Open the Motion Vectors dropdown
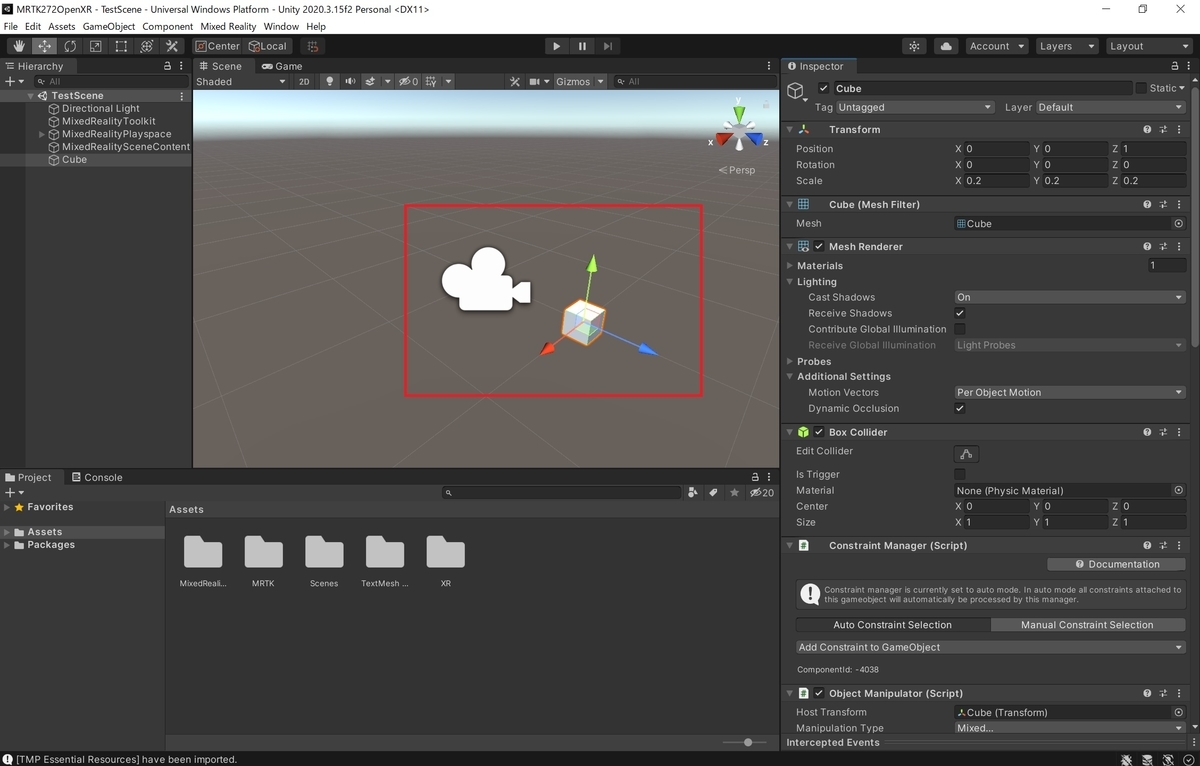 1070,393
